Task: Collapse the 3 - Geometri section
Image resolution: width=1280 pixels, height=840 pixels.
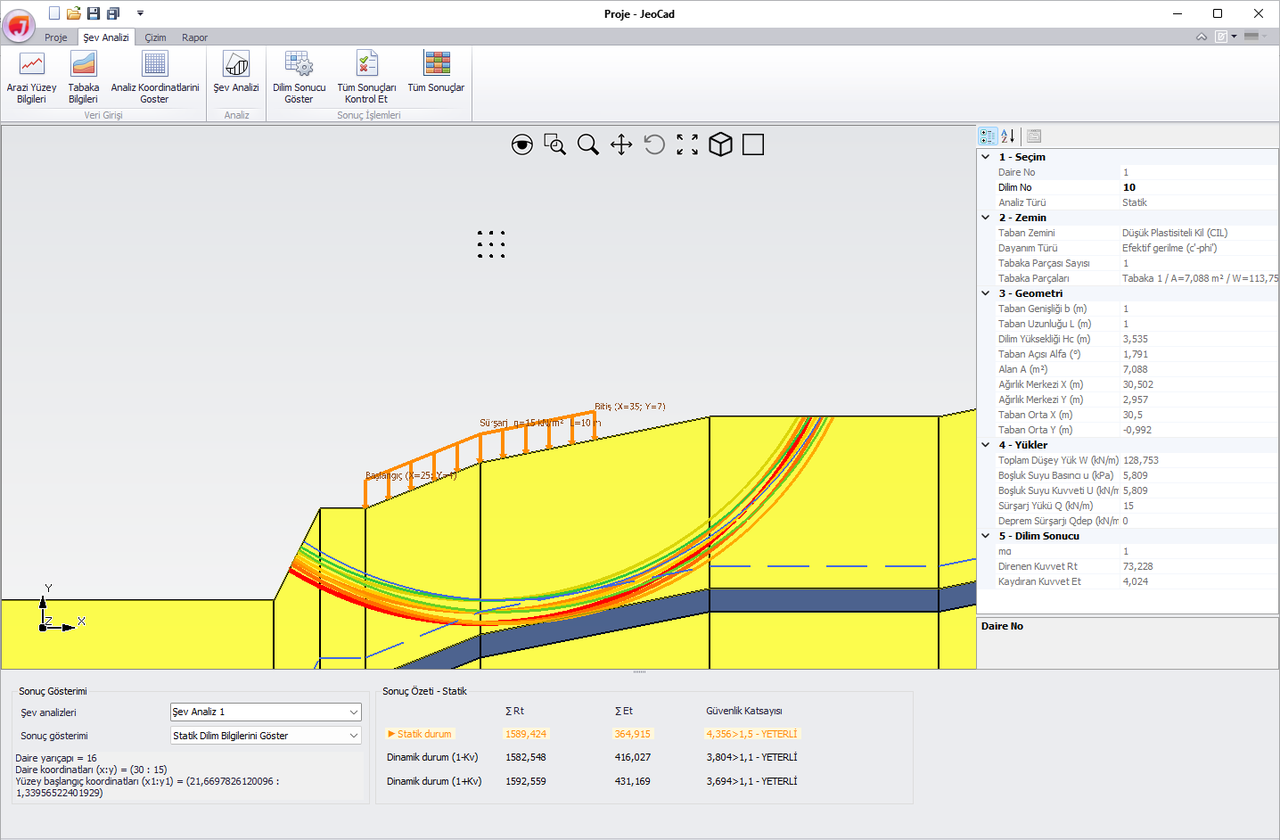Action: (x=987, y=293)
